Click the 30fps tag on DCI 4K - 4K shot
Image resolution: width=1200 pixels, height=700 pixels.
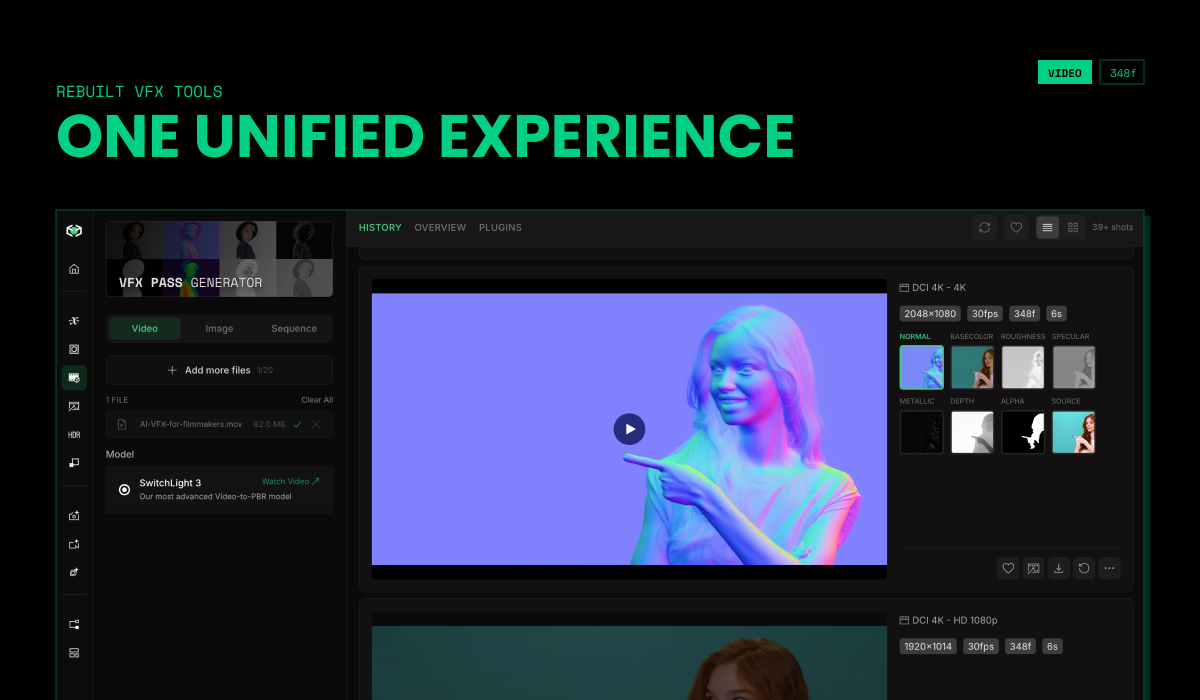tap(985, 313)
